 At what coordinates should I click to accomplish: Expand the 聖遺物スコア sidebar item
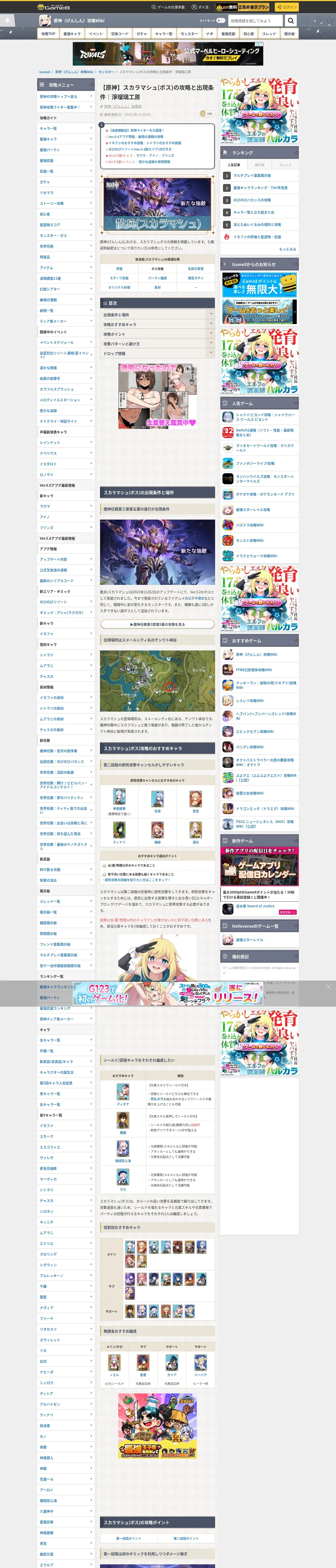click(x=66, y=224)
